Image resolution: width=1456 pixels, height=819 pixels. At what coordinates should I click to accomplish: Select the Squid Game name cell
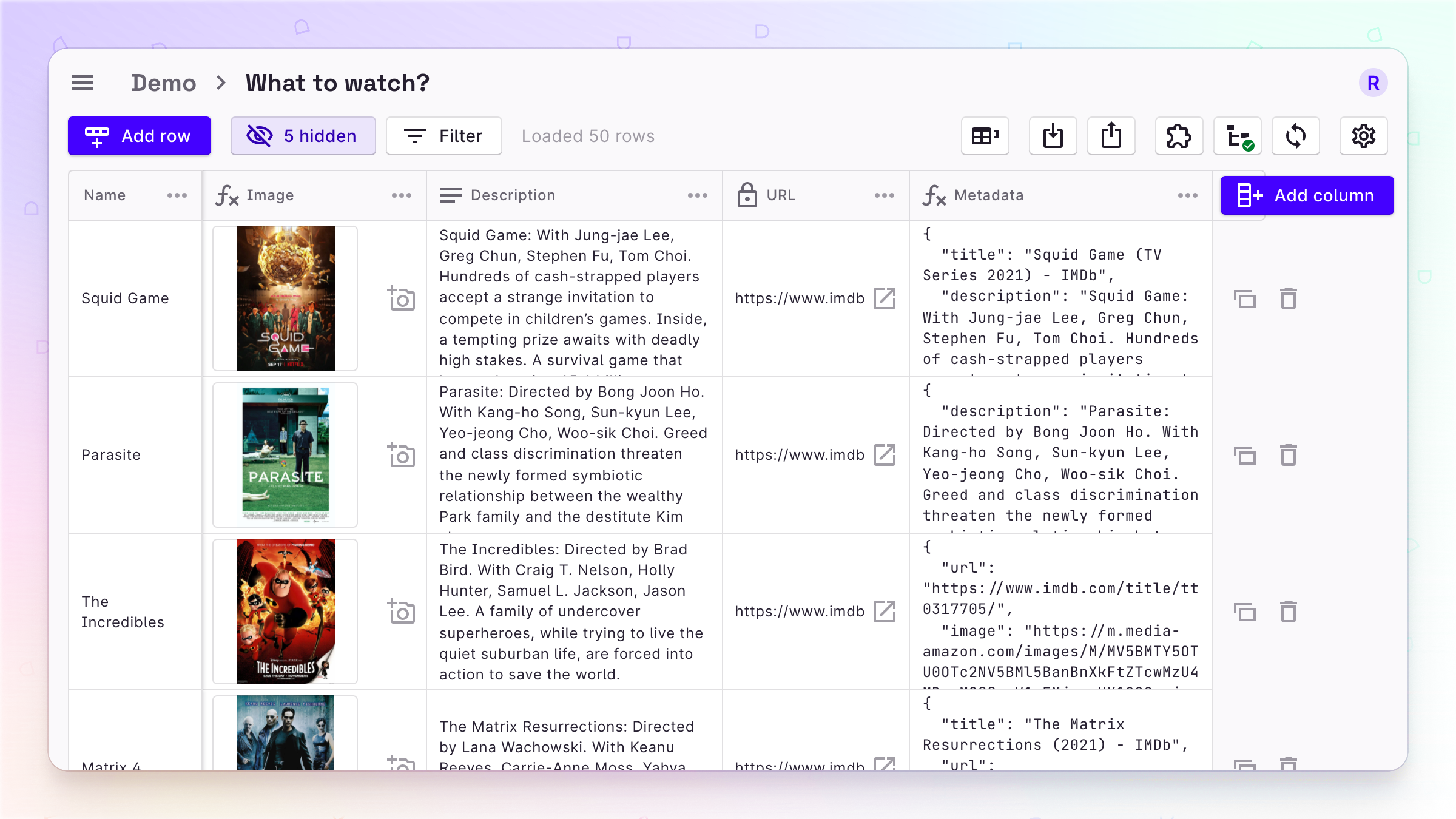pos(135,298)
